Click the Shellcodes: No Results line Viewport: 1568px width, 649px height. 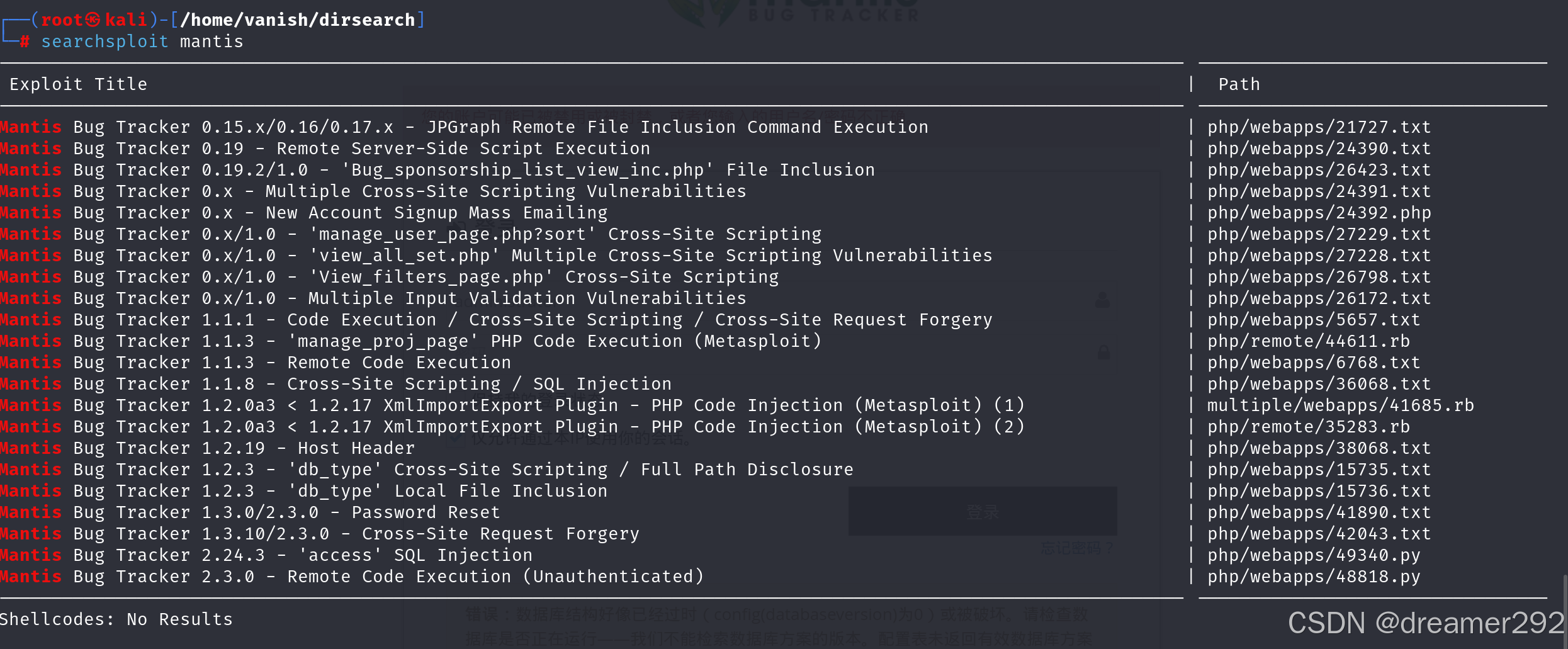tap(116, 619)
